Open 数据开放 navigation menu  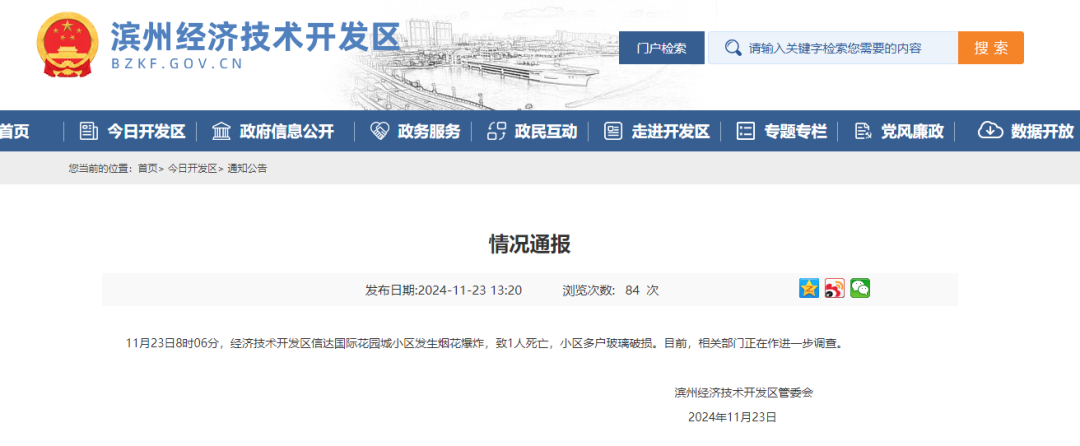(1042, 131)
